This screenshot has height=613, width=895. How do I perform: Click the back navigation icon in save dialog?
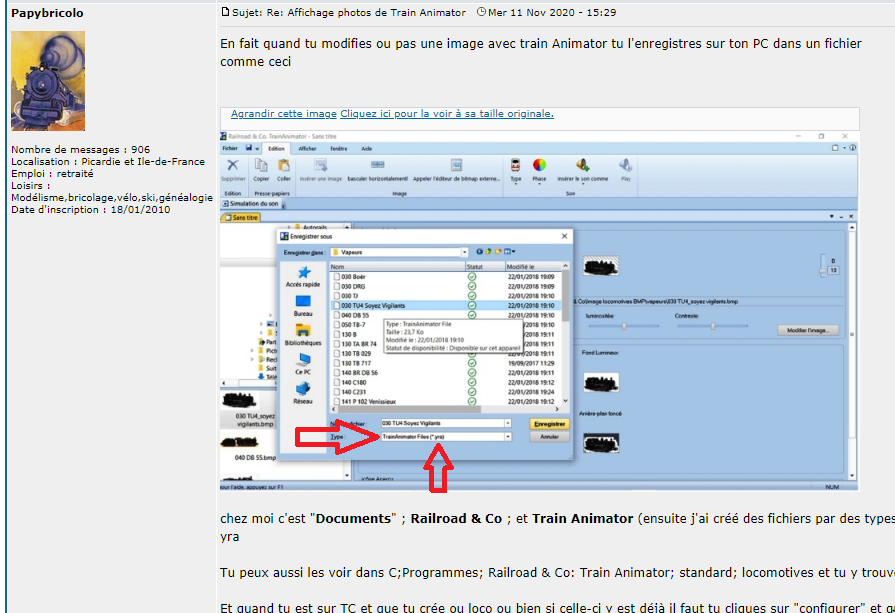[479, 251]
